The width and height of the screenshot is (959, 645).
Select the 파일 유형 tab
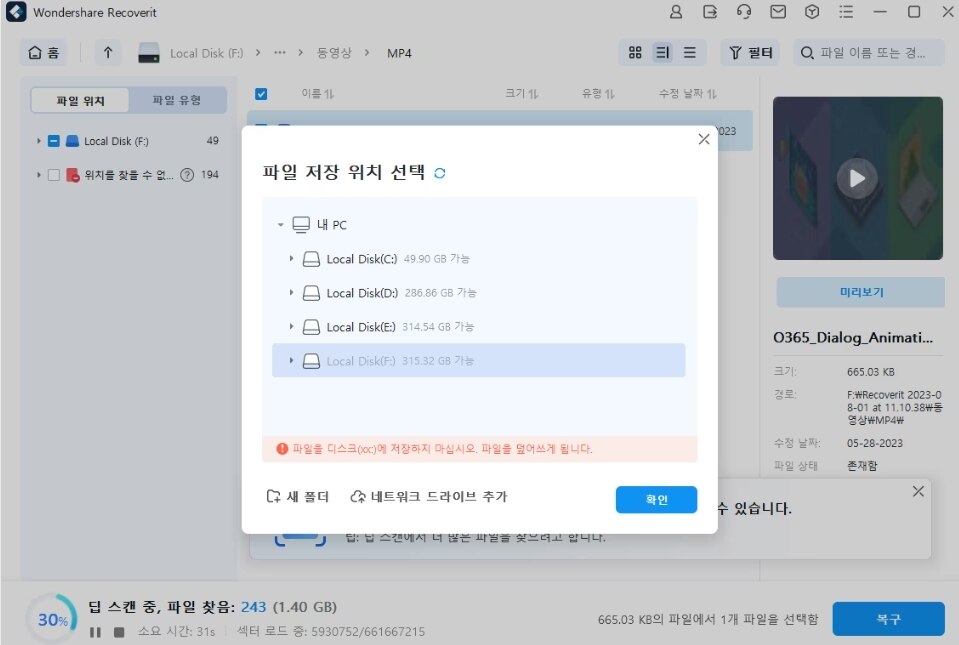pos(177,100)
